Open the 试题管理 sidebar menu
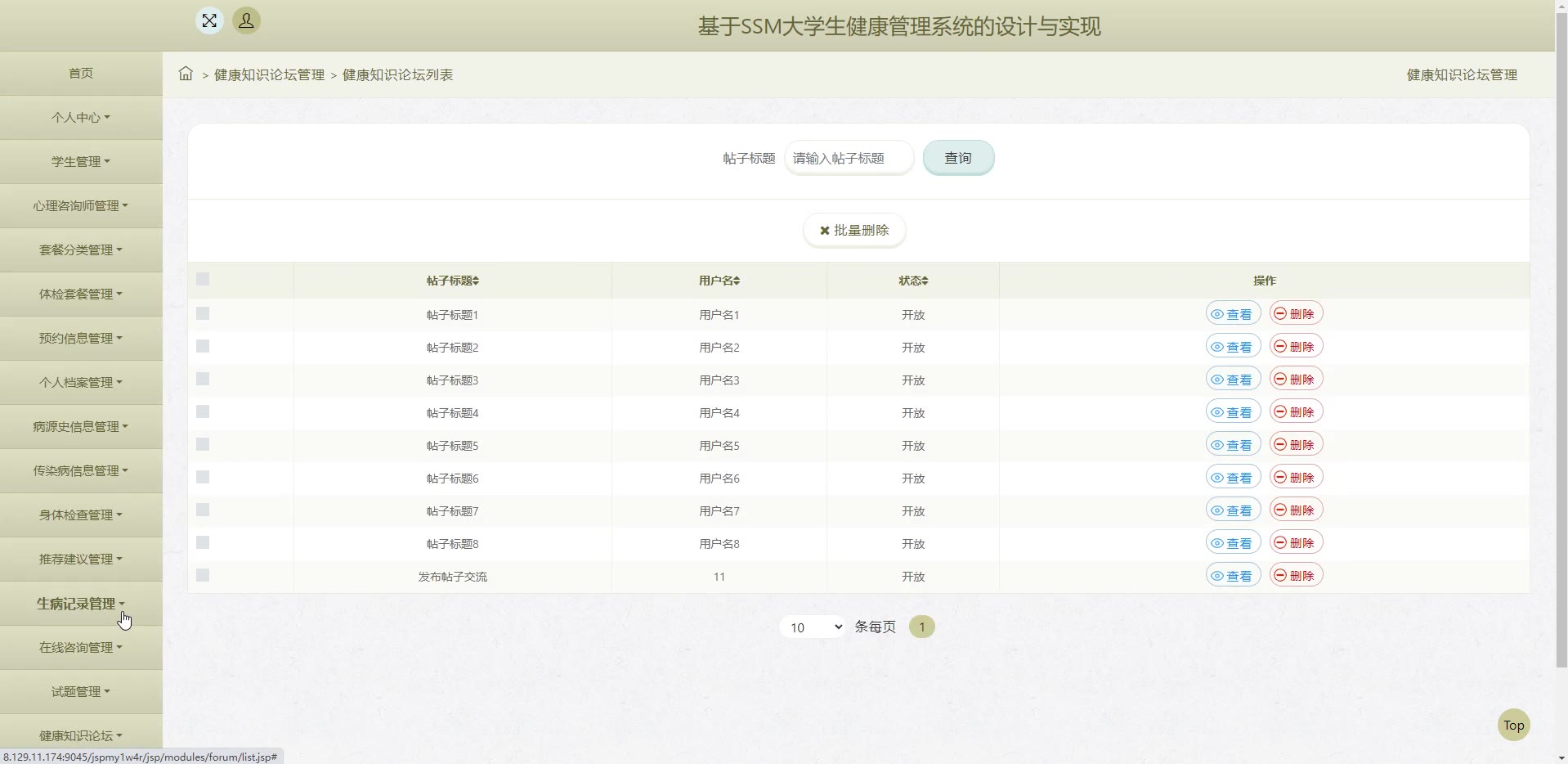The image size is (1568, 764). 81,692
